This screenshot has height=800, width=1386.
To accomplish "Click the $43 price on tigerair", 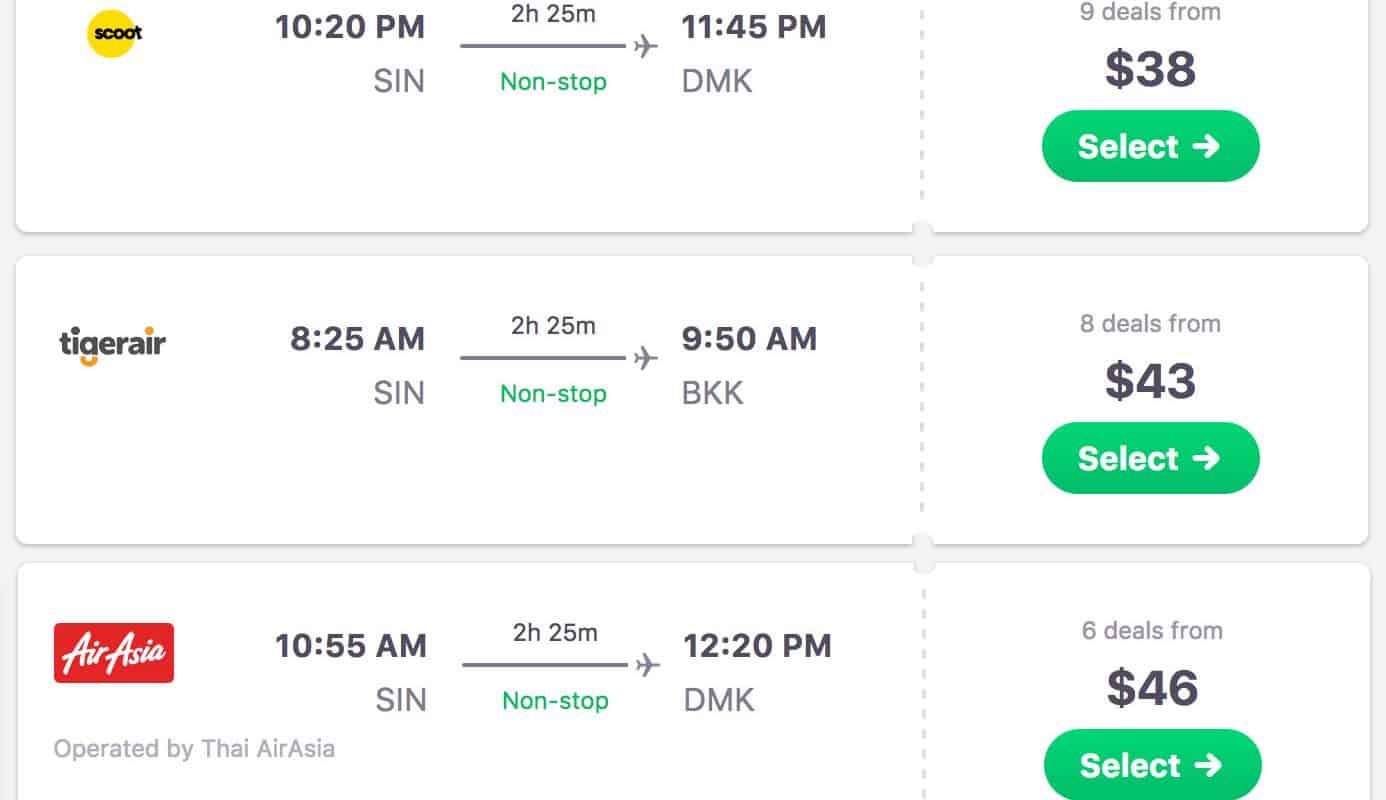I will tap(1150, 381).
